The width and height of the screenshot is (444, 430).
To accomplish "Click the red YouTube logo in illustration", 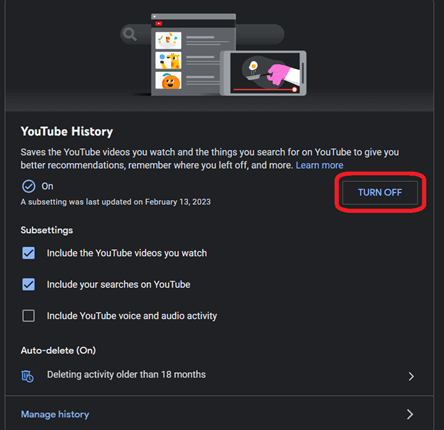I will 159,23.
